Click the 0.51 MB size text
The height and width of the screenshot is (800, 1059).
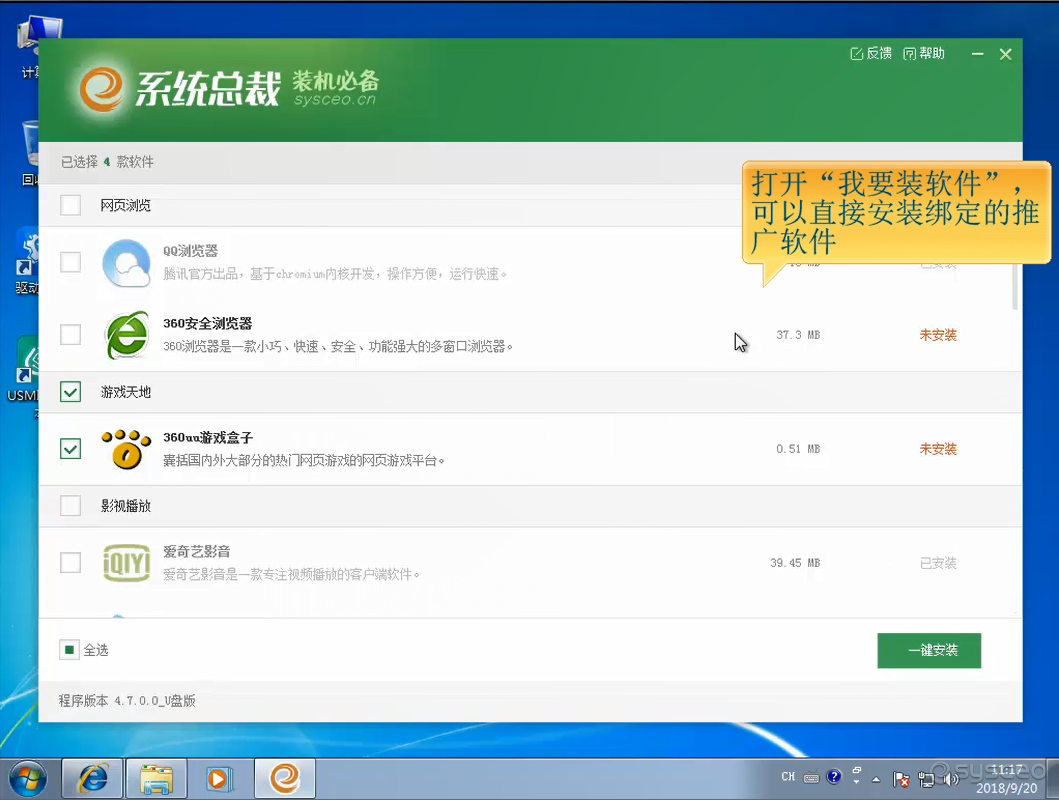point(798,449)
